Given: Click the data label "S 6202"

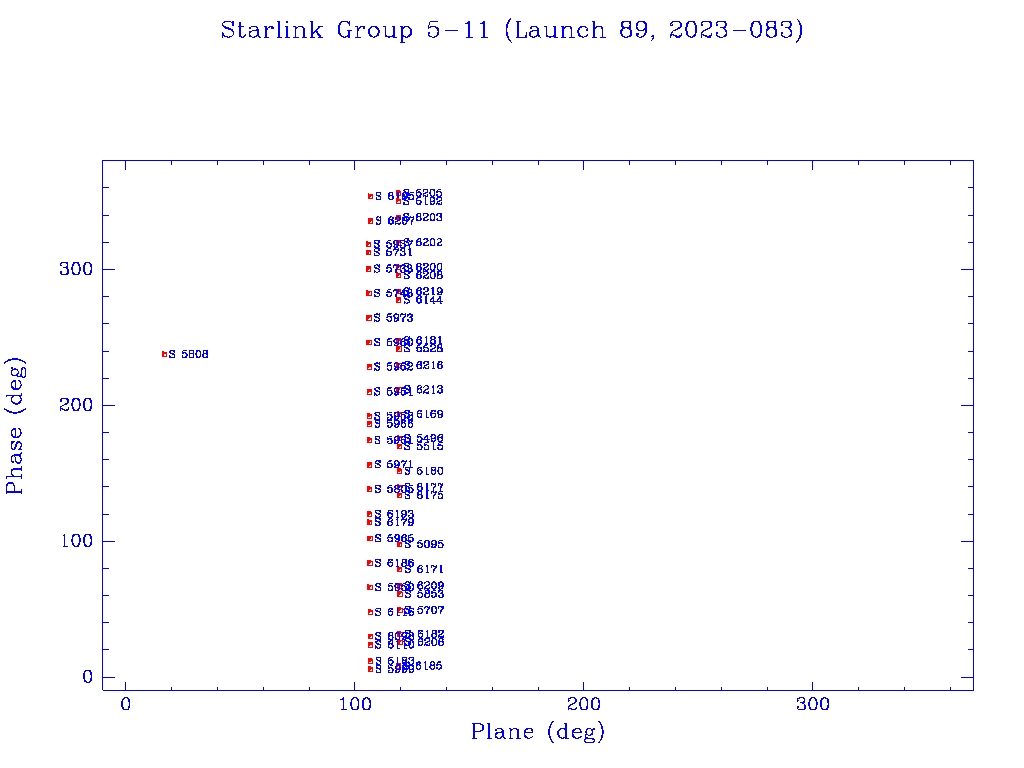Looking at the screenshot, I should (x=423, y=242).
